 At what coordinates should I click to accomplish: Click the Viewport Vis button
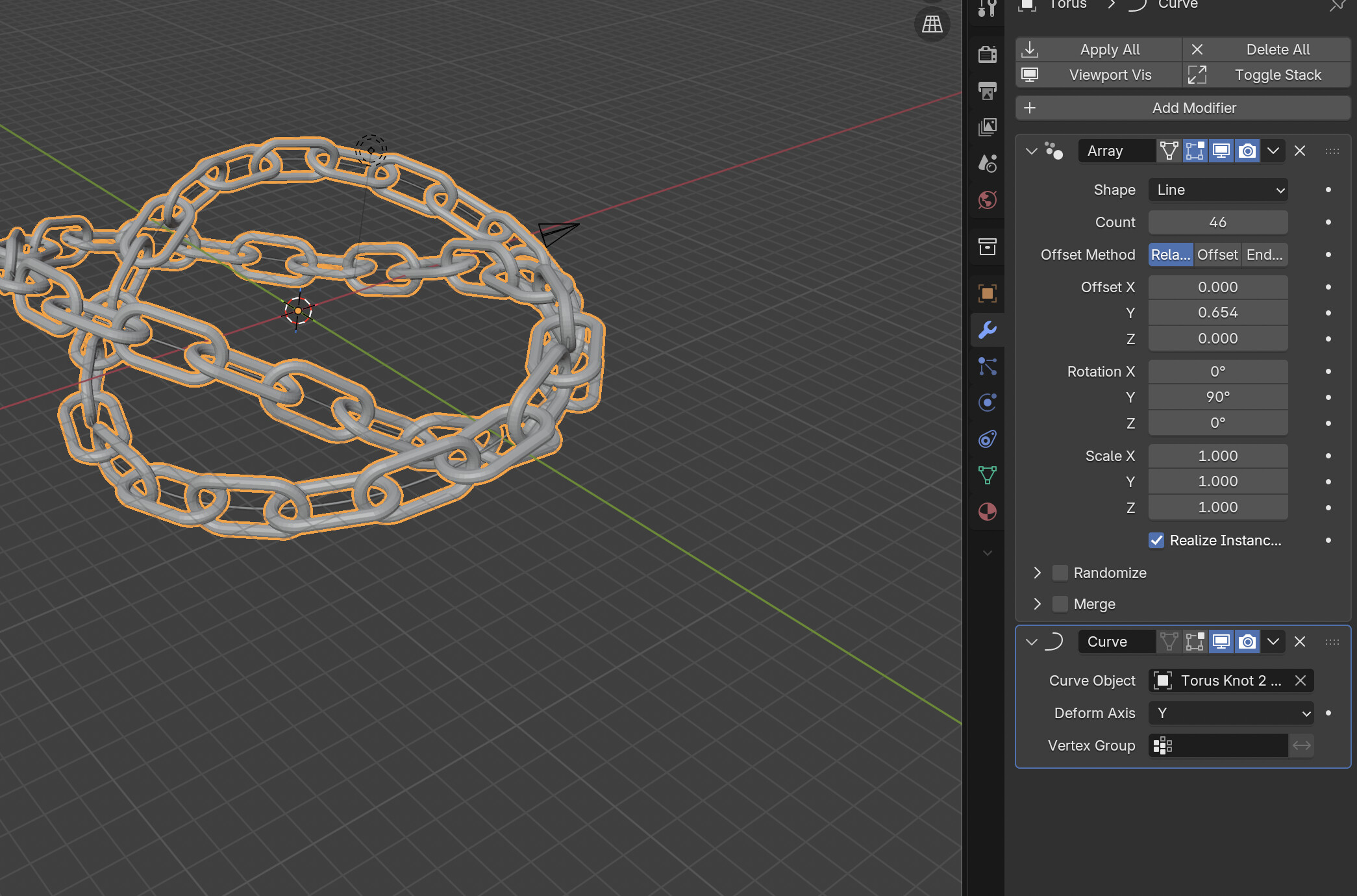pyautogui.click(x=1099, y=75)
